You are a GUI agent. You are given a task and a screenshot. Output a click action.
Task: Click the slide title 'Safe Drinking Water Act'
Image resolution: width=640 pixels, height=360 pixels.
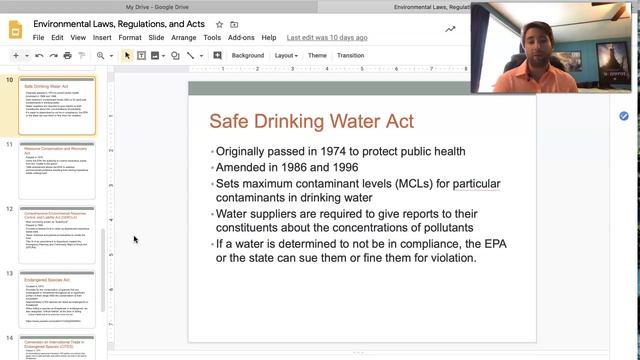click(x=311, y=121)
